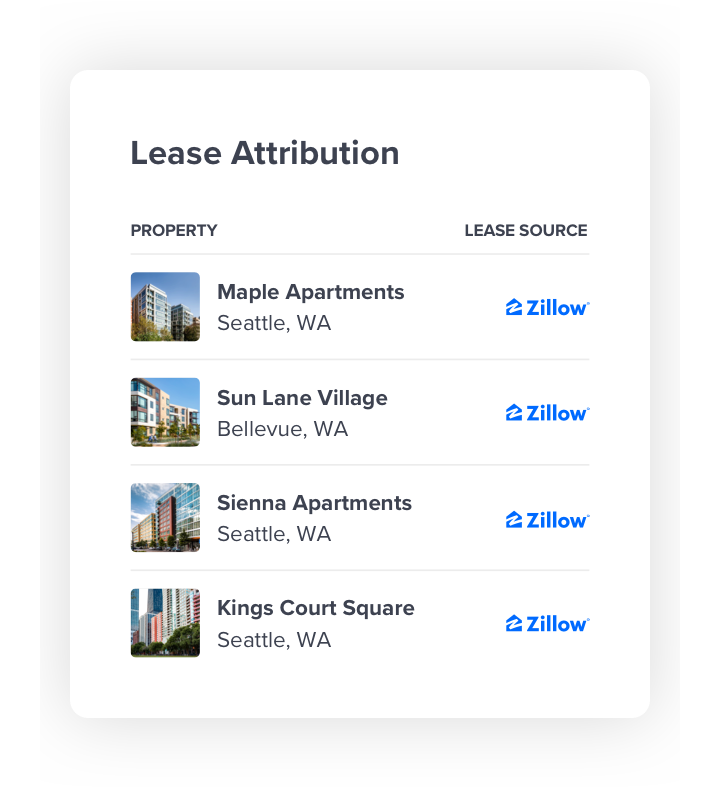Open the Sienna Apartments building thumbnail
Screen dimensions: 720x788
[x=165, y=517]
